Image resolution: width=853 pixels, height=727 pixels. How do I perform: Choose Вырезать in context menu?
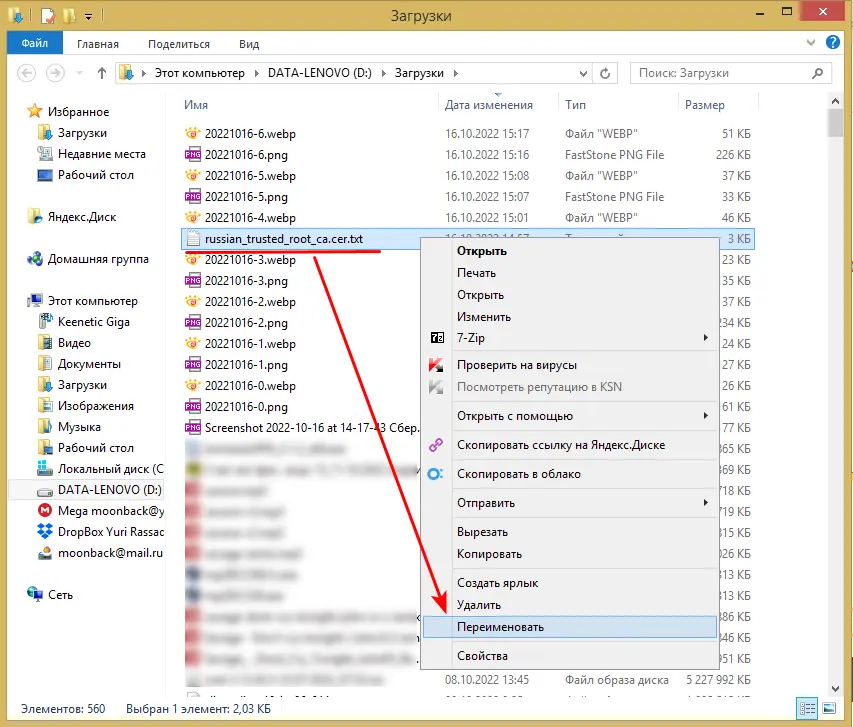(570, 532)
